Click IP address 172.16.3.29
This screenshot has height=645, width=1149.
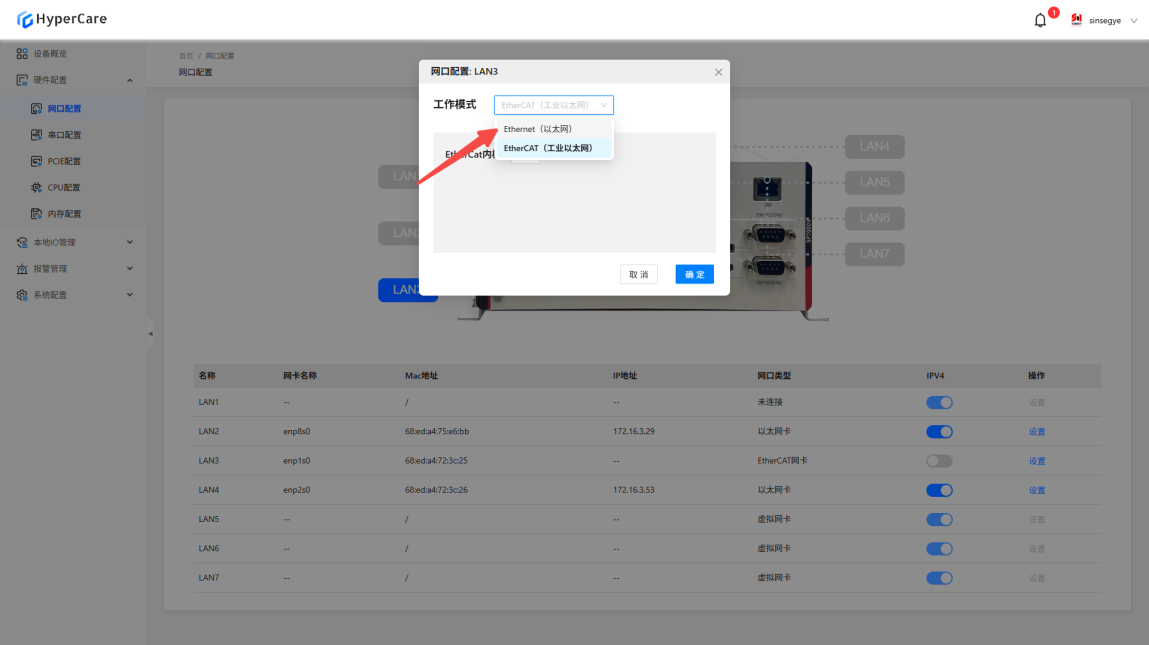(x=634, y=432)
